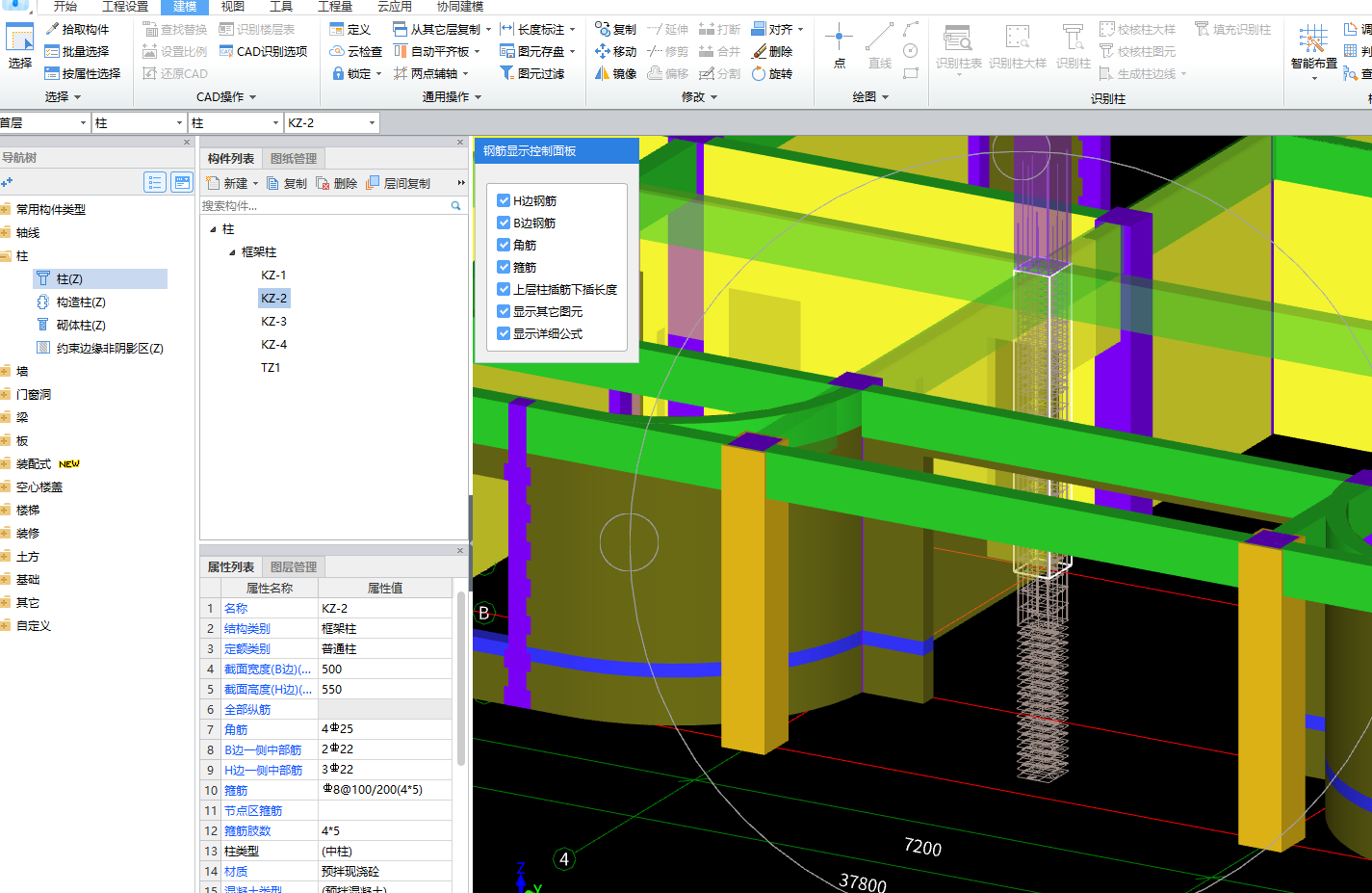This screenshot has height=893, width=1372.
Task: Click the 角筋 value cell 4⌀25
Action: click(385, 730)
